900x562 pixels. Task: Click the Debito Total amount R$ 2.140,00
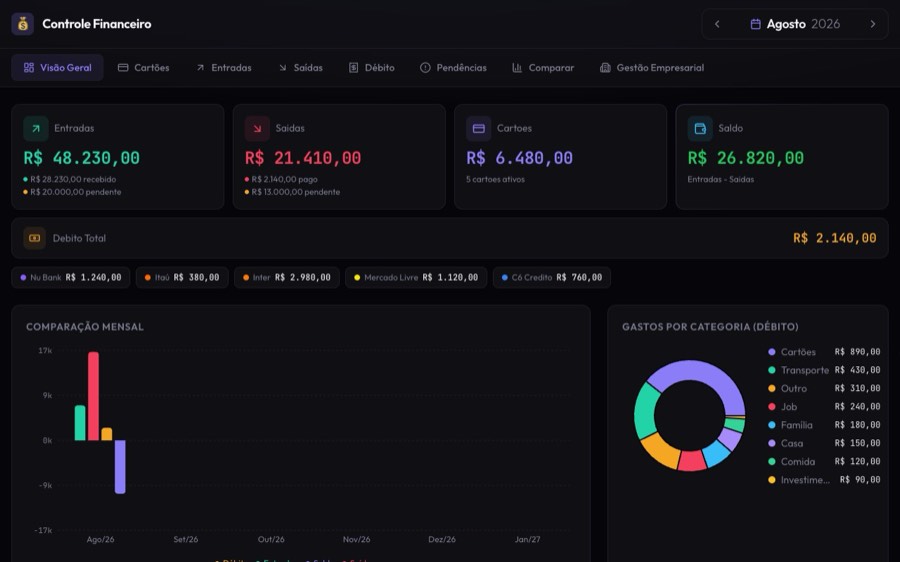click(835, 238)
